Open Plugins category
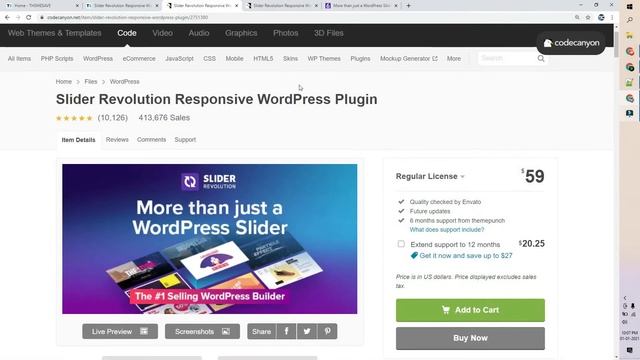 pos(360,59)
